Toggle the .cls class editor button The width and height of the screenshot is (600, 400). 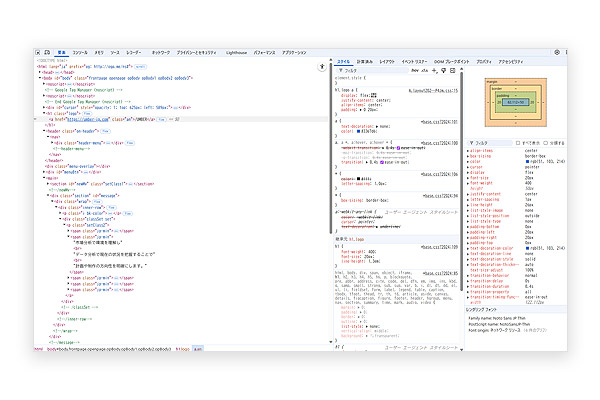point(425,70)
